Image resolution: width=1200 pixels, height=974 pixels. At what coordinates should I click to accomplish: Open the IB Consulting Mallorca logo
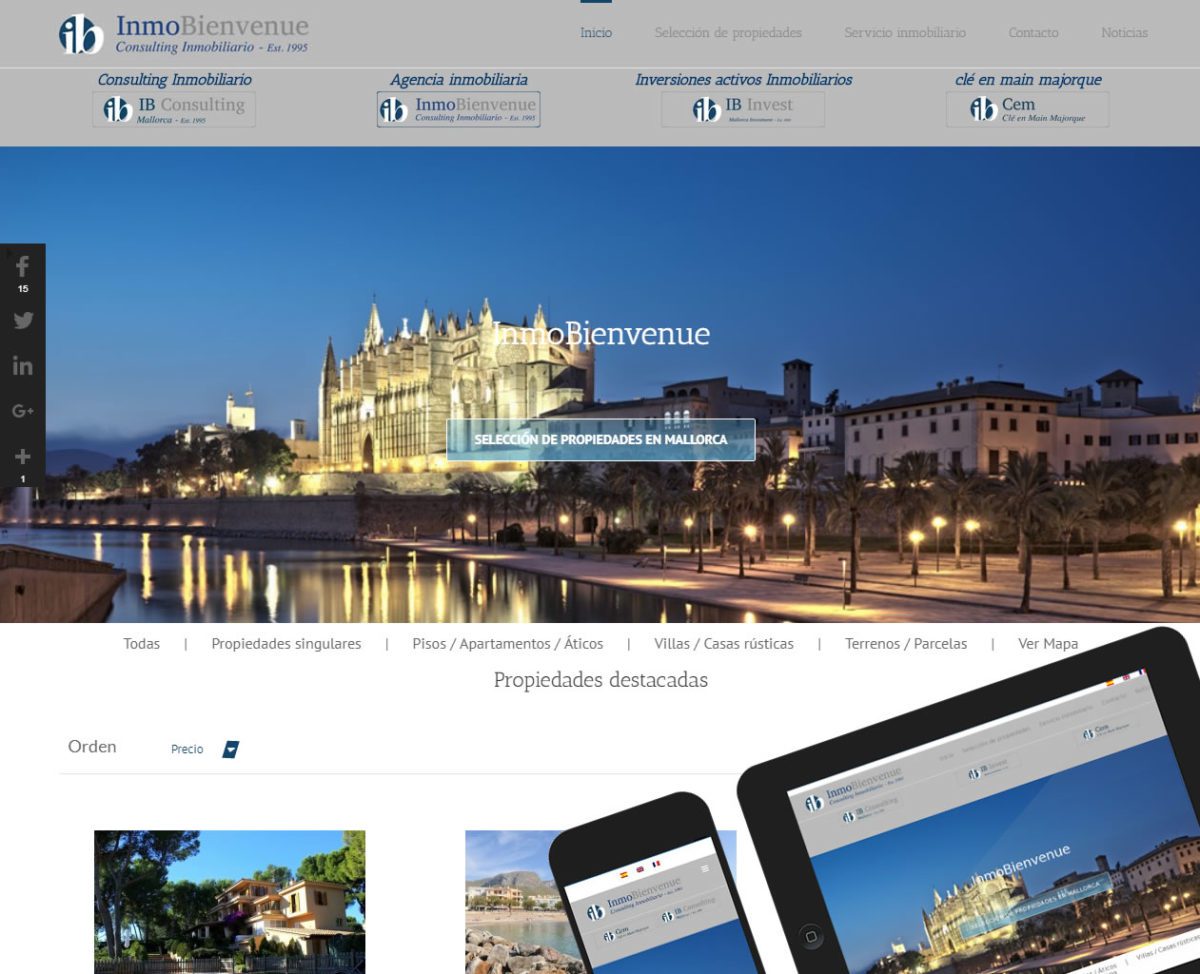coord(174,109)
